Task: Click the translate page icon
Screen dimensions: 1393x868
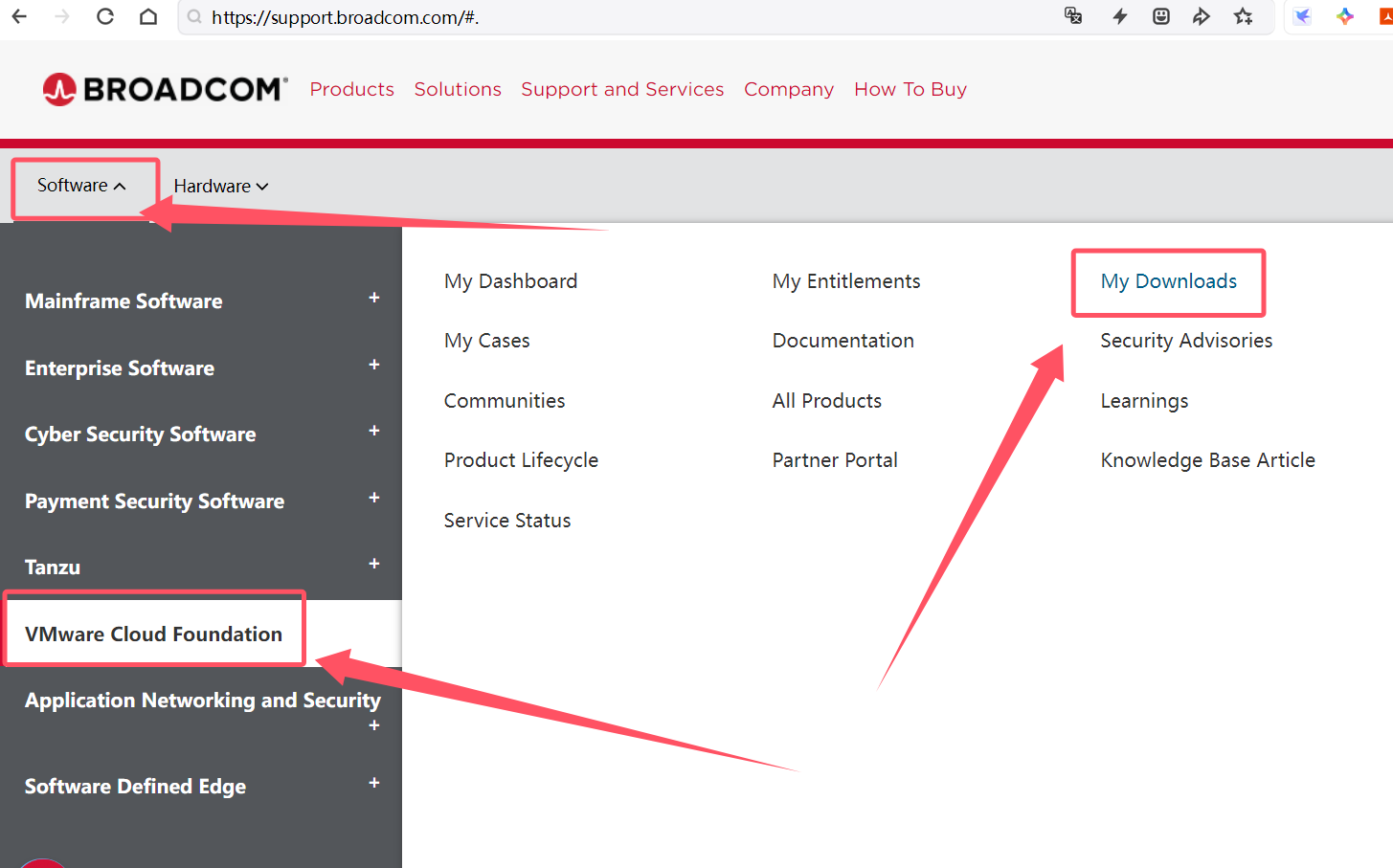Action: [1073, 15]
